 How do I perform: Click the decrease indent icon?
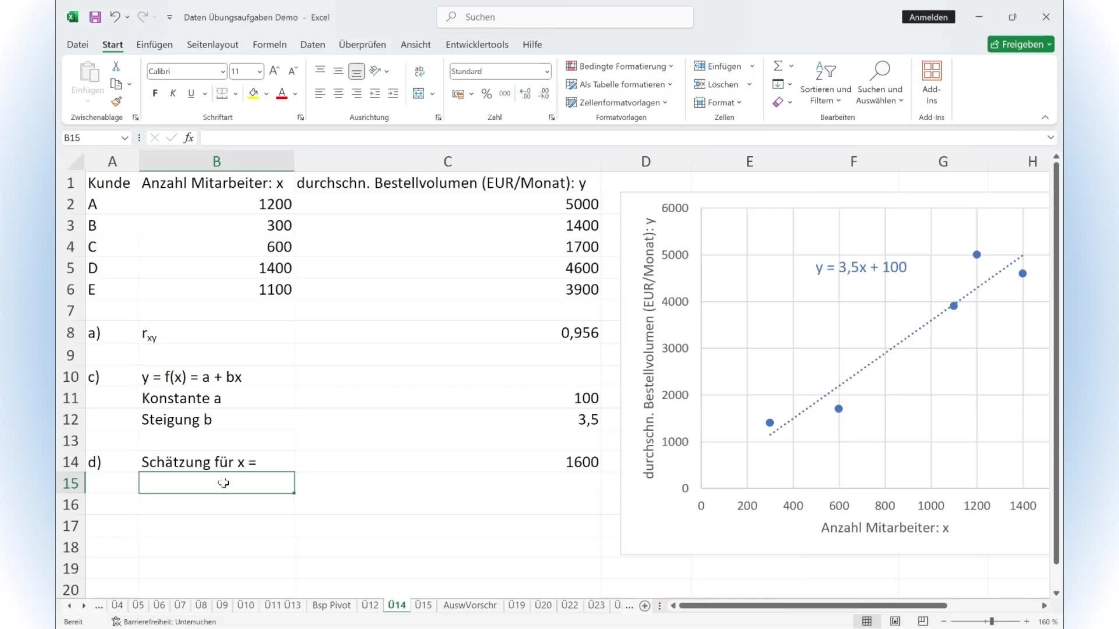(x=375, y=94)
